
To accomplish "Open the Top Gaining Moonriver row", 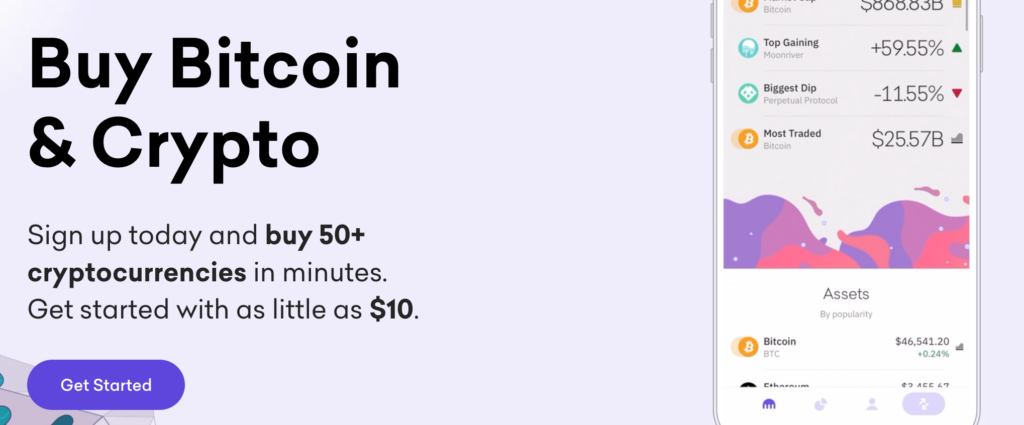I will point(846,48).
